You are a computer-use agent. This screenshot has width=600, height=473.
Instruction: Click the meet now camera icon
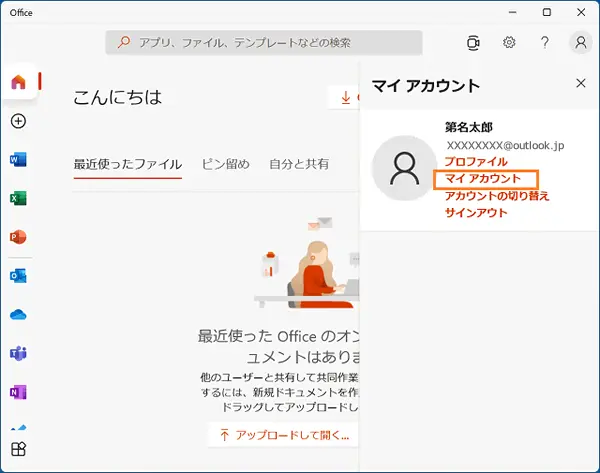click(473, 42)
